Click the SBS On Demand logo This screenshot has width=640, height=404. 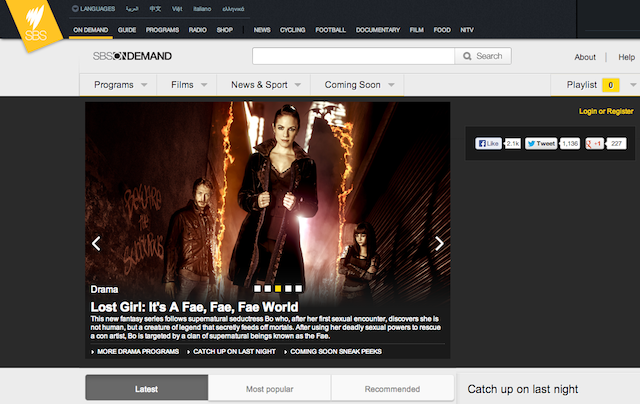pyautogui.click(x=132, y=56)
